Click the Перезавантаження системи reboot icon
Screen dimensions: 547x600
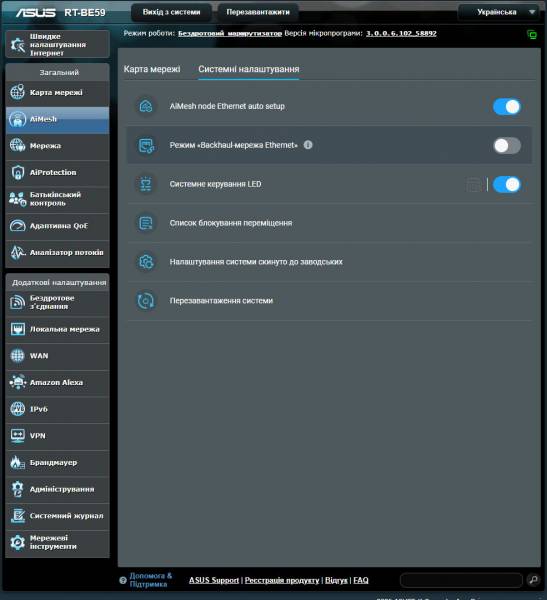(x=146, y=301)
